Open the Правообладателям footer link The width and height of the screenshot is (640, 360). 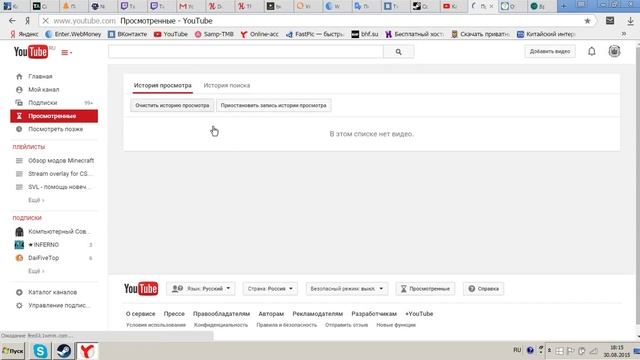[x=221, y=314]
